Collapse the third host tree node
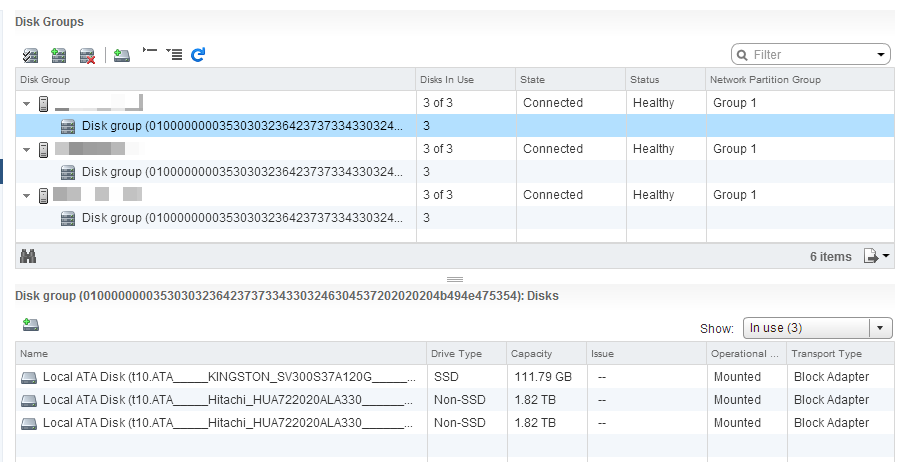This screenshot has height=462, width=909. coord(26,195)
